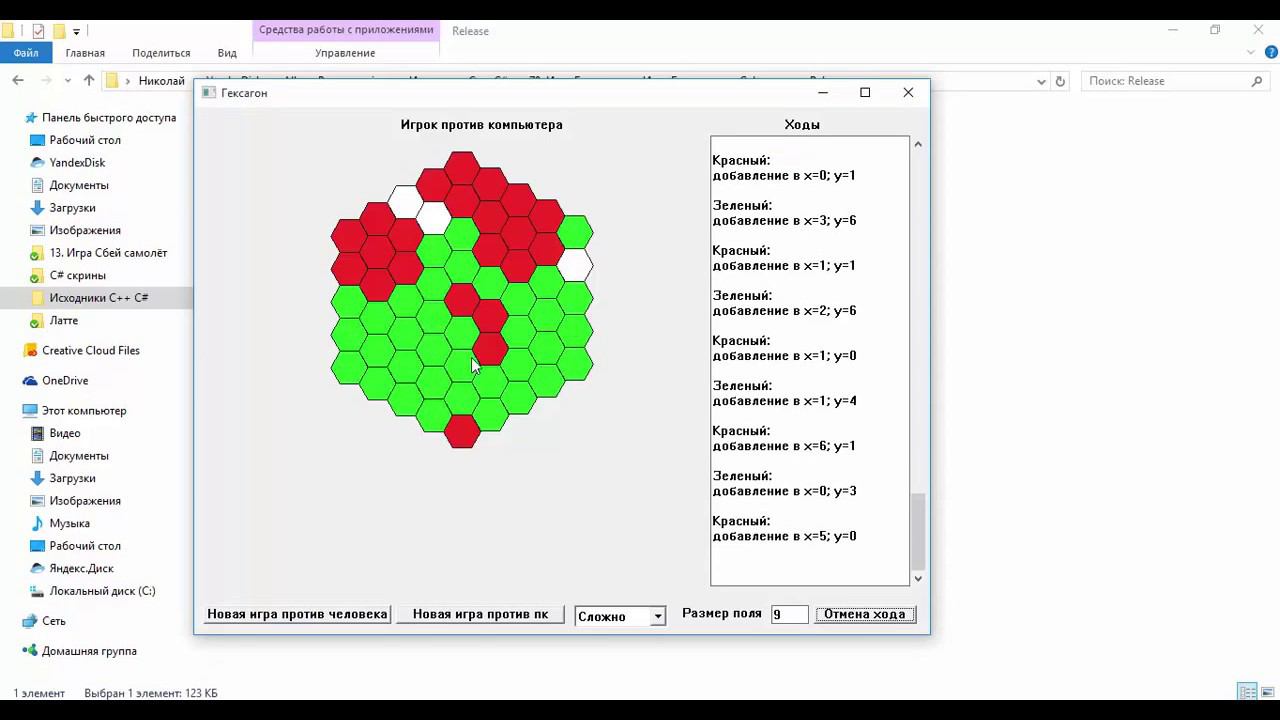Image resolution: width=1280 pixels, height=720 pixels.
Task: Click the search magnifier icon
Action: coord(1257,81)
